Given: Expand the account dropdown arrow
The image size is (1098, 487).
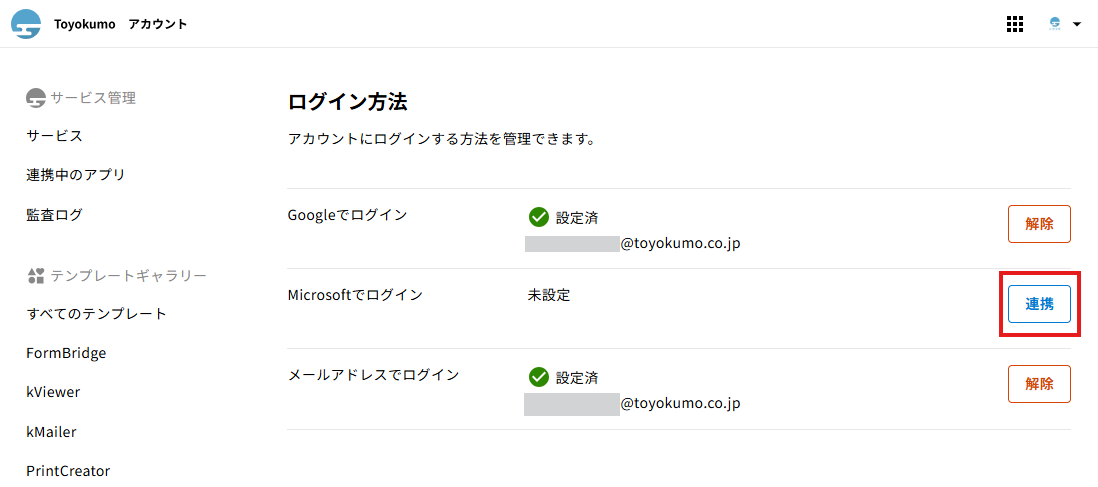Looking at the screenshot, I should click(x=1077, y=24).
